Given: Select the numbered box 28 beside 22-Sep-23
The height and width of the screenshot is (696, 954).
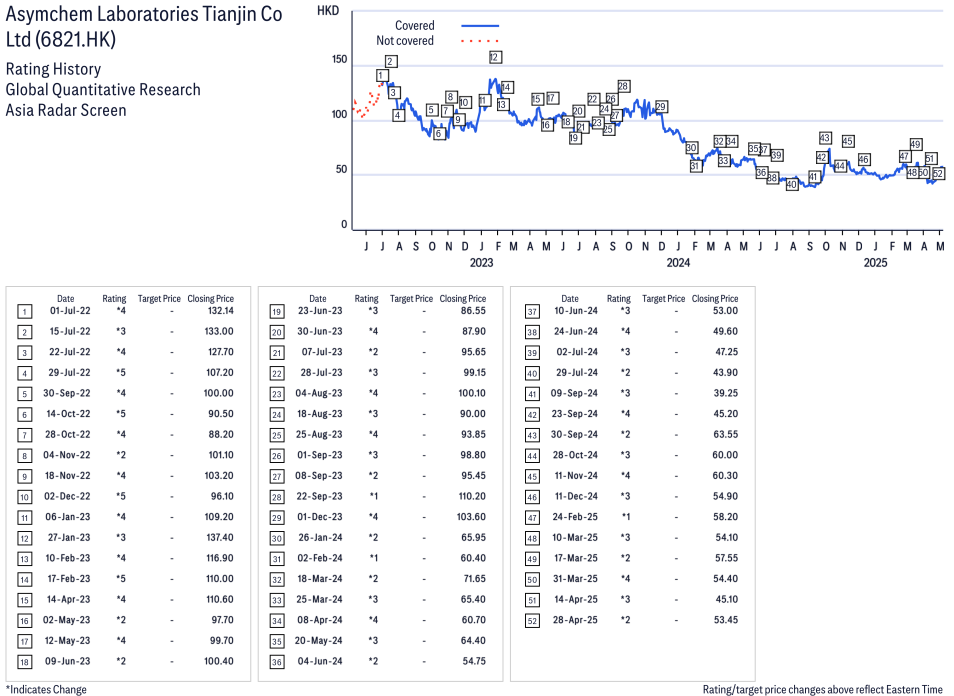Looking at the screenshot, I should click(277, 498).
